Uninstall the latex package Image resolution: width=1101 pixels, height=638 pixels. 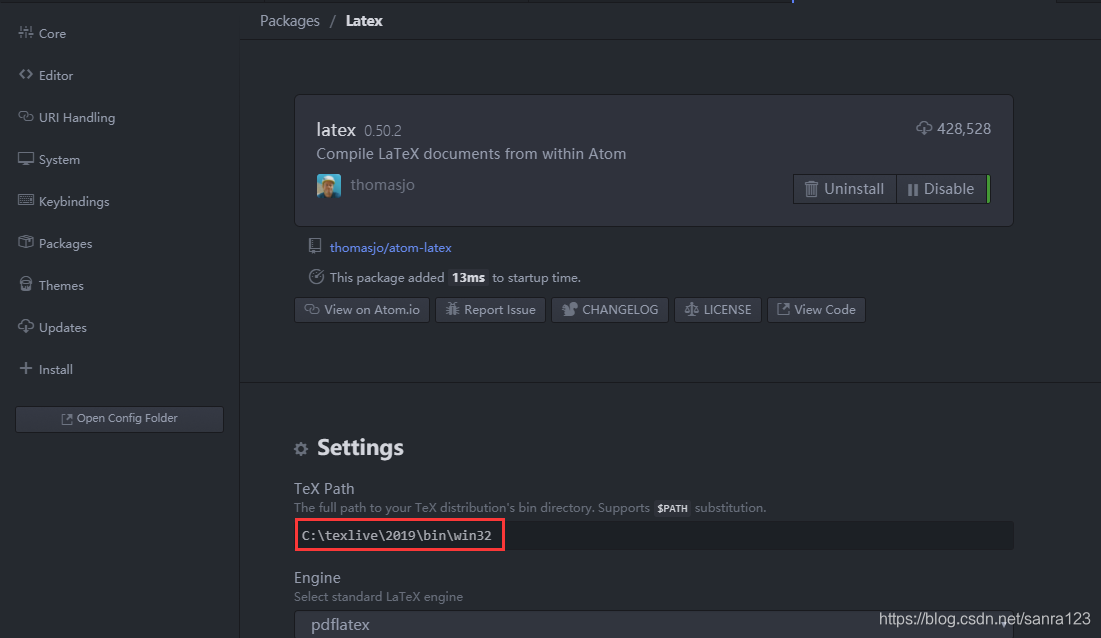(845, 189)
